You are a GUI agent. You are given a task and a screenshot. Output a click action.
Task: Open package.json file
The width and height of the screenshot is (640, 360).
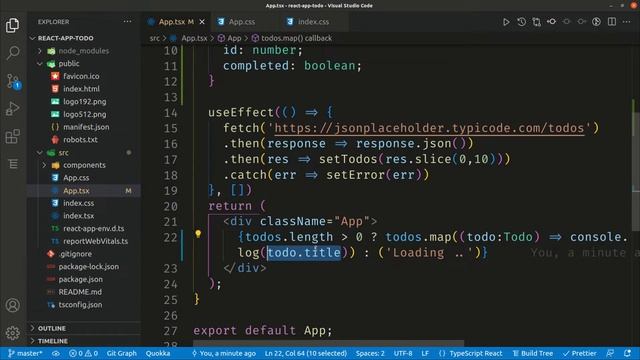pos(84,280)
